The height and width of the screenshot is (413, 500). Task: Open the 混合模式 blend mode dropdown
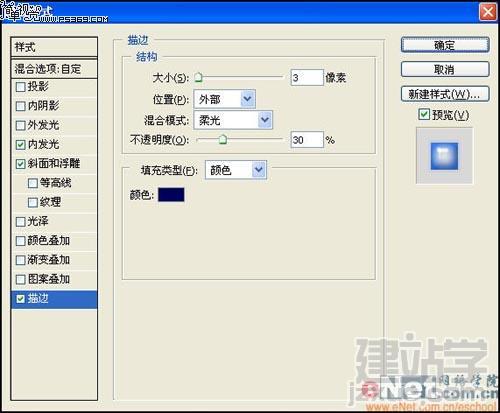pos(233,120)
